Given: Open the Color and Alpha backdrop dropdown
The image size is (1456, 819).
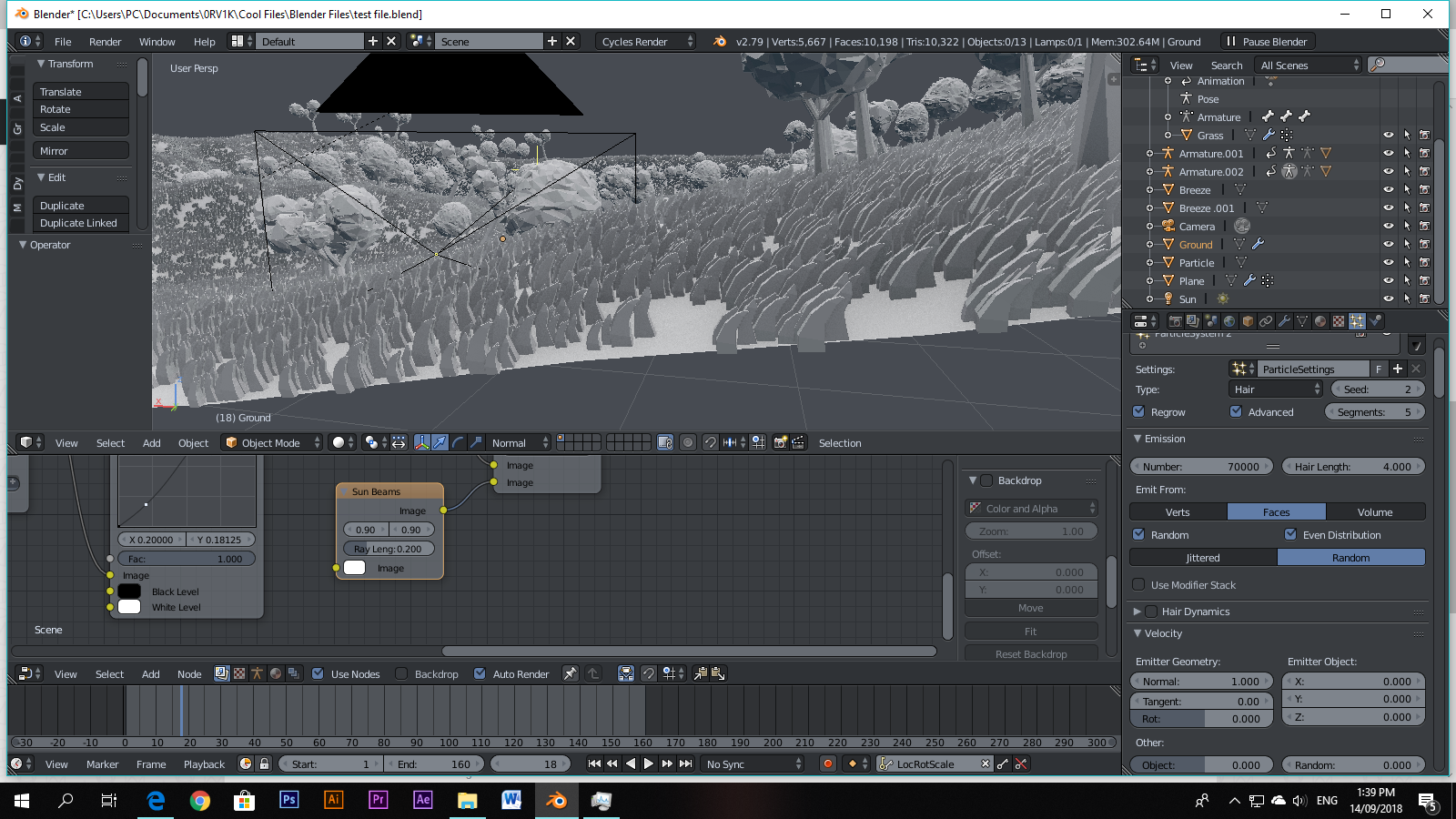Looking at the screenshot, I should (x=1031, y=508).
